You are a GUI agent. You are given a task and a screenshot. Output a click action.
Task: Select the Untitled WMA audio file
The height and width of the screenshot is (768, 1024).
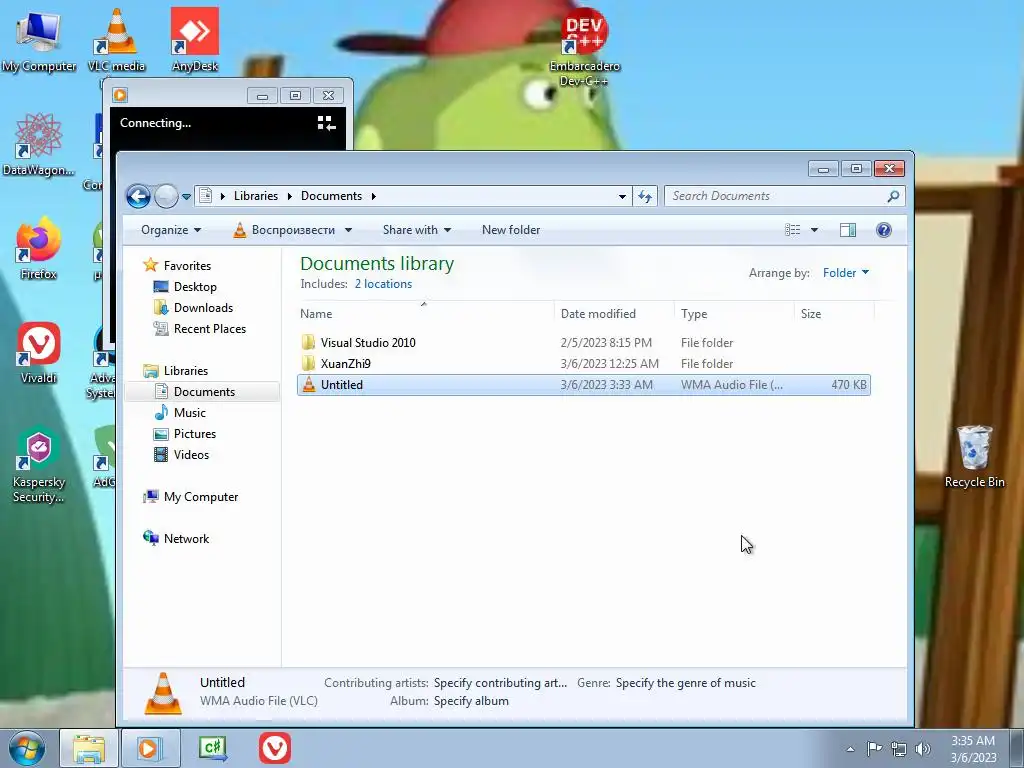click(583, 385)
